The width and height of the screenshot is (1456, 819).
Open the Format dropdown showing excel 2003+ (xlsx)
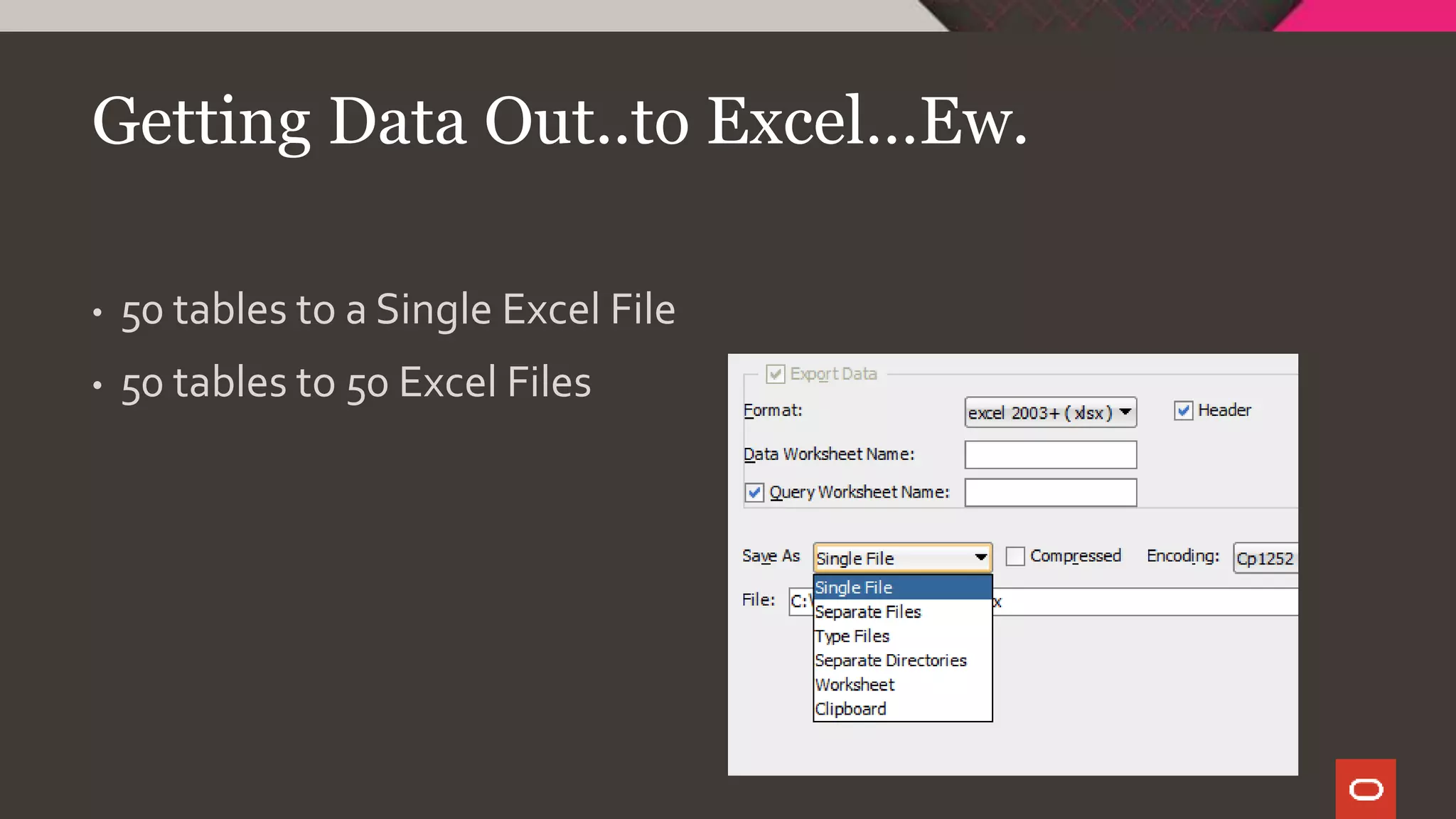click(x=1050, y=412)
